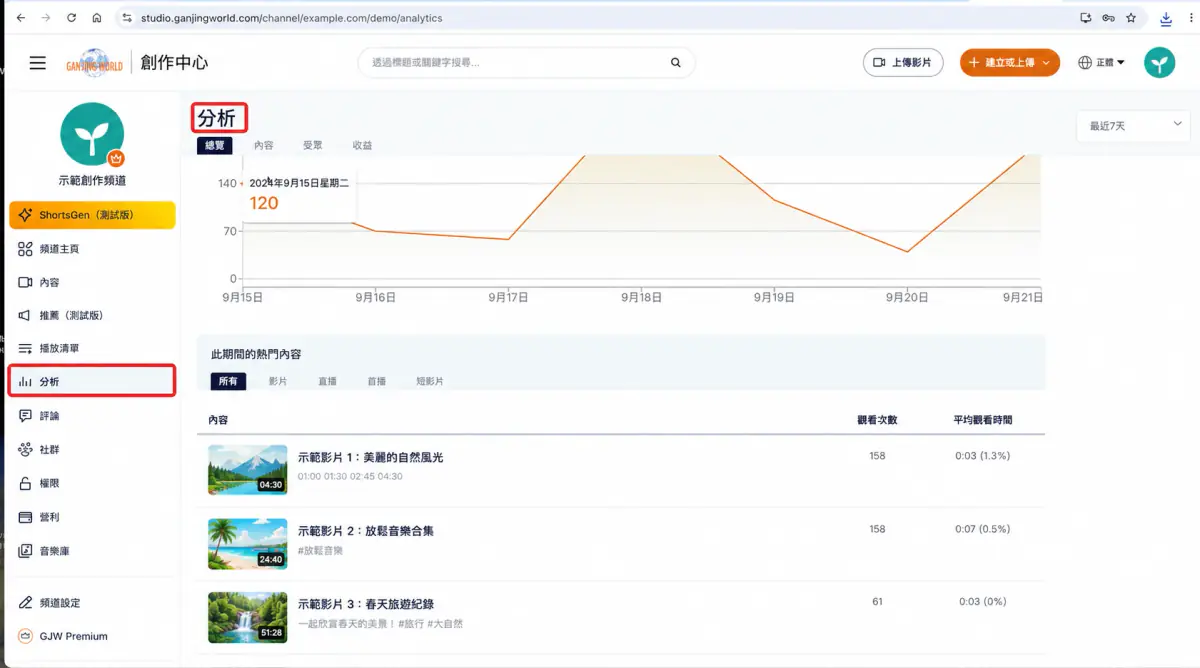The height and width of the screenshot is (668, 1200).
Task: Open video 示範影片 3：春天旅遊紀錄
Action: coord(366,604)
